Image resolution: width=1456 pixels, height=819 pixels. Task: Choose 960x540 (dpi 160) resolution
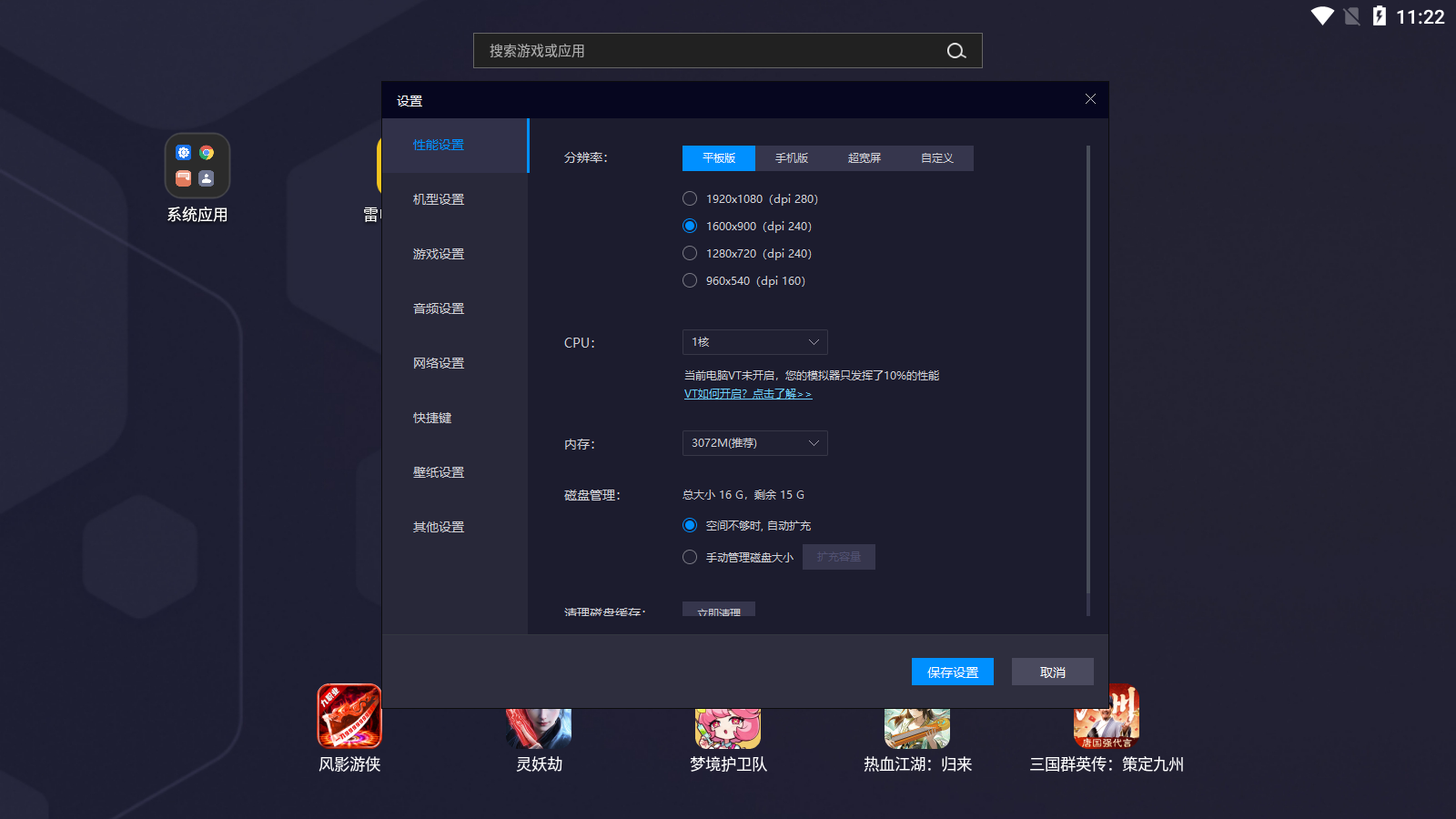pos(690,280)
